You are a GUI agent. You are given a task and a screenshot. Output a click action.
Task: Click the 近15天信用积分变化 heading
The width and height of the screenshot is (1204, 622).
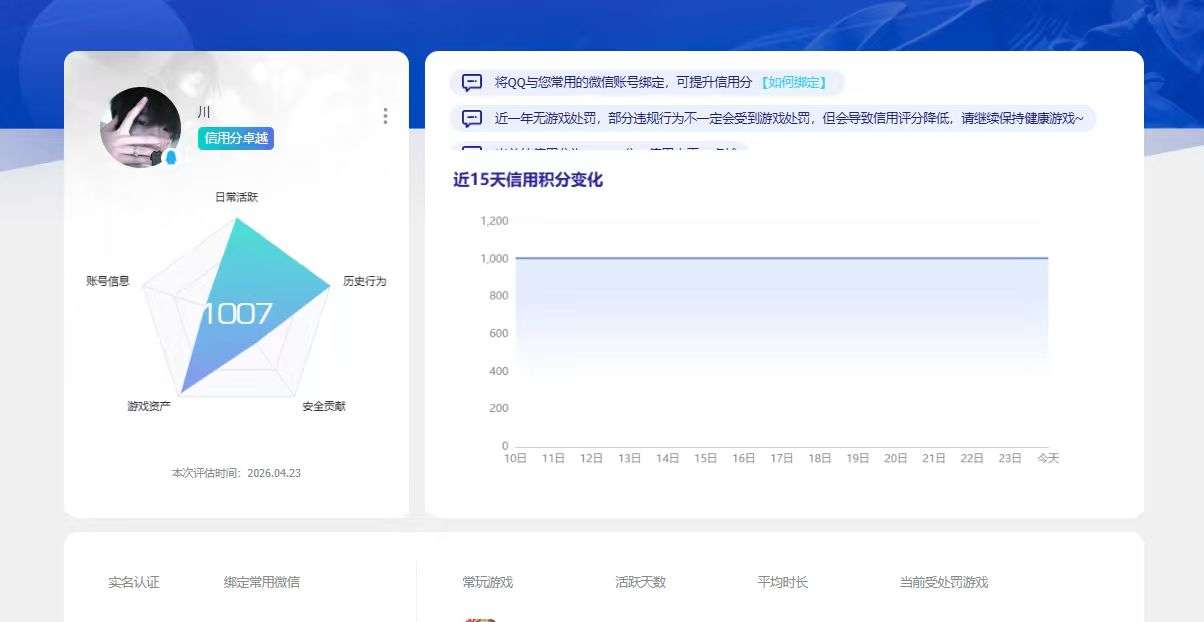[528, 180]
